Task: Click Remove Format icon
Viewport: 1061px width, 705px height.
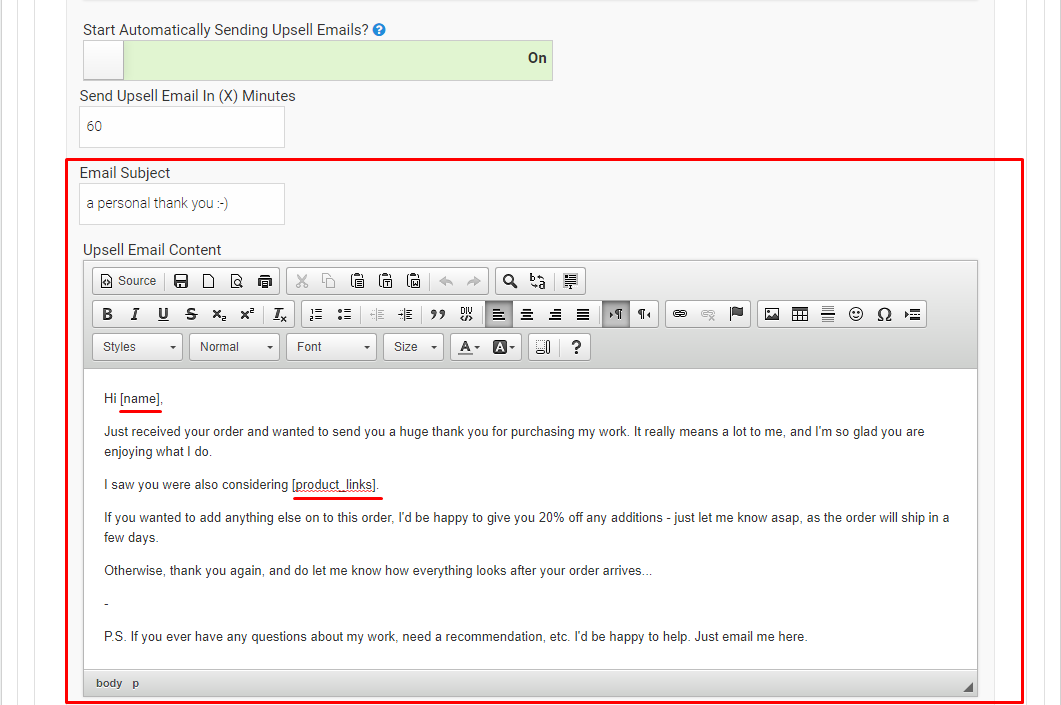Action: coord(279,314)
